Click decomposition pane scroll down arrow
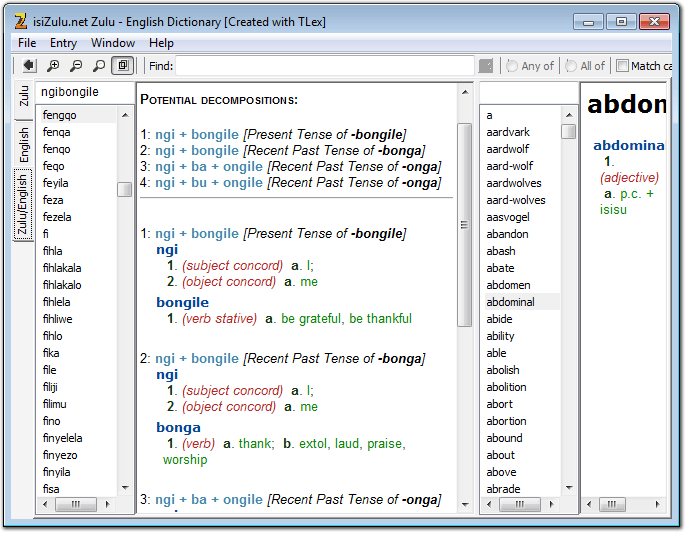 465,505
